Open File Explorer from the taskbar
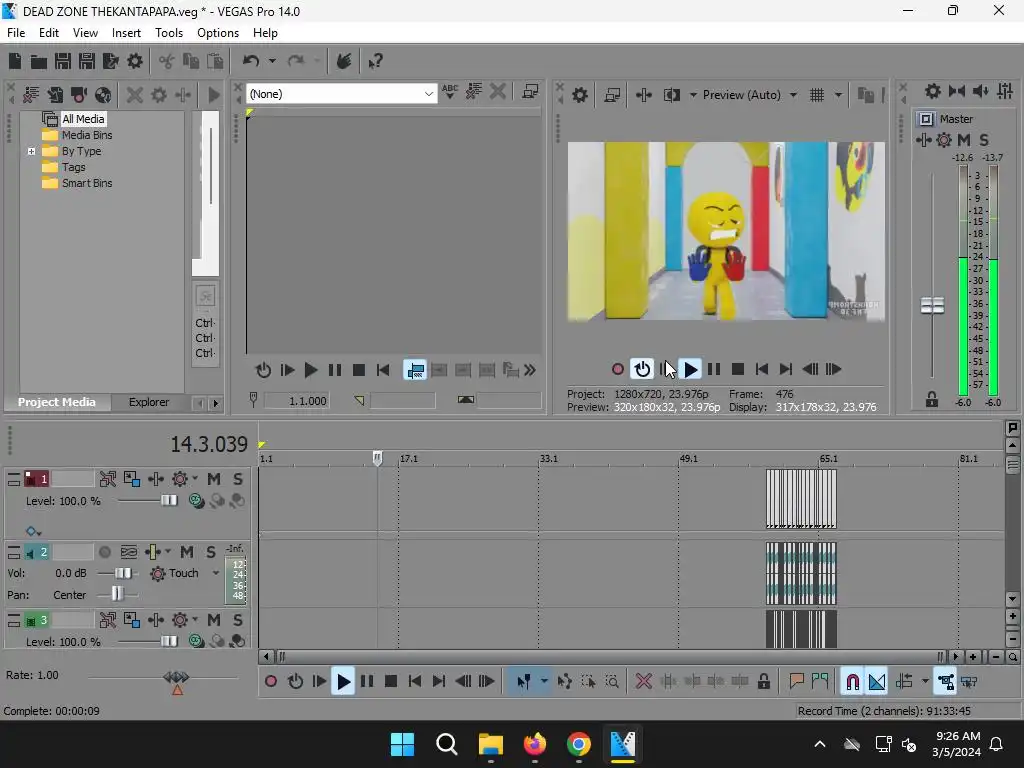The width and height of the screenshot is (1024, 768). point(490,744)
